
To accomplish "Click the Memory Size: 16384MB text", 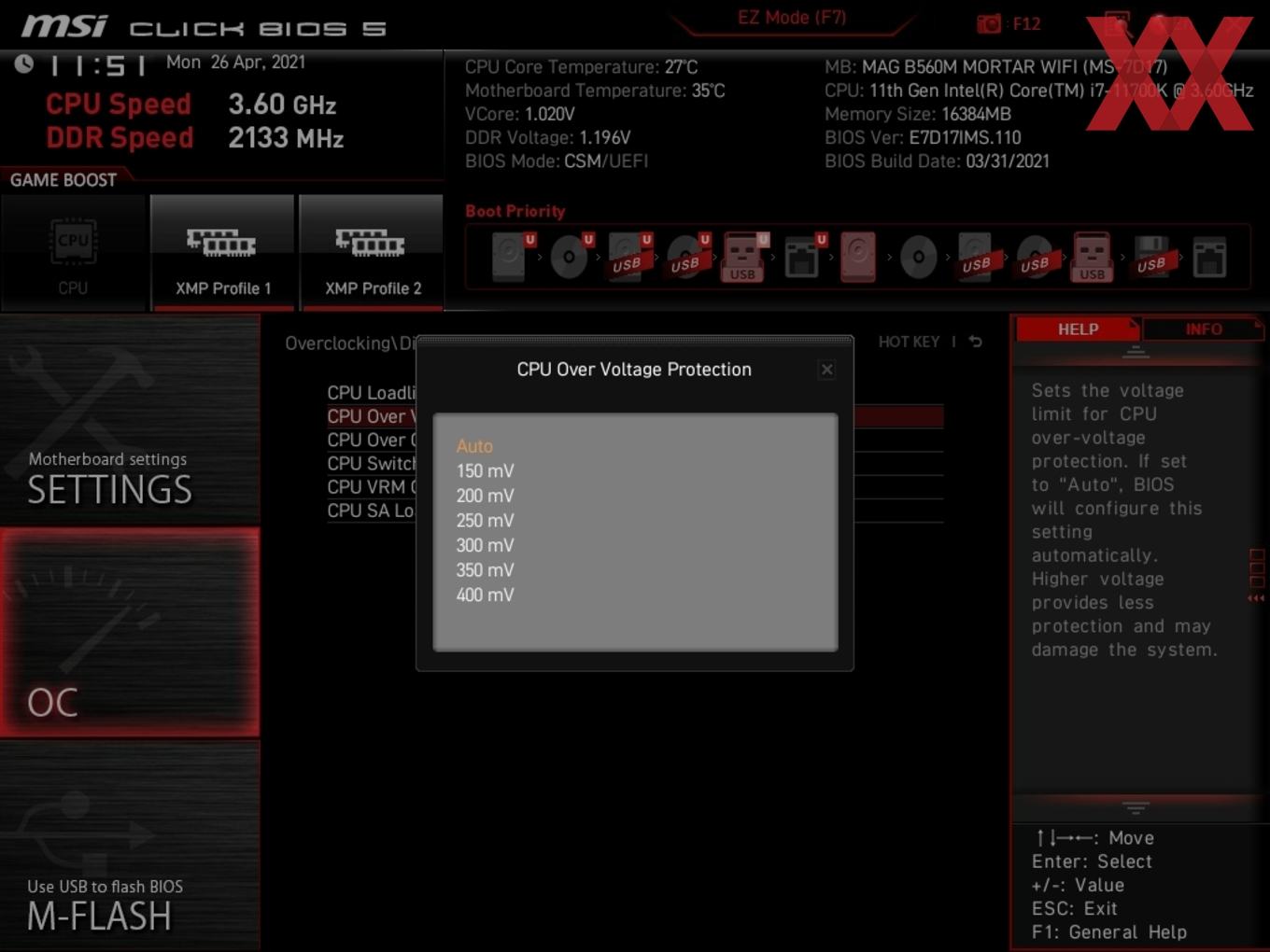I will click(x=918, y=114).
